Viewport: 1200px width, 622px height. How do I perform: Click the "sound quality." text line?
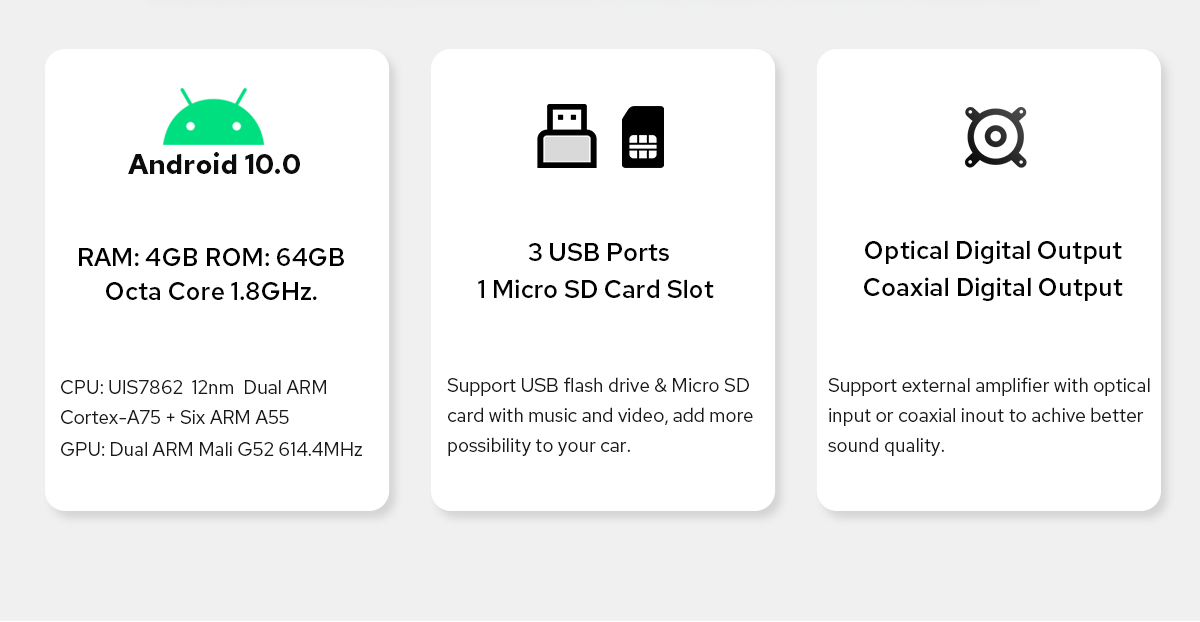tap(886, 446)
